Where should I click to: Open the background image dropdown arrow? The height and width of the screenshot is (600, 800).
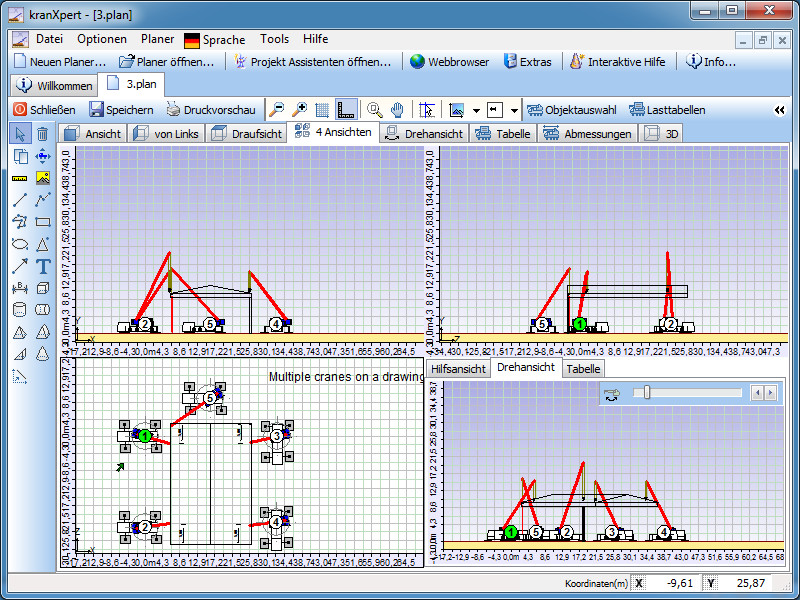point(476,110)
